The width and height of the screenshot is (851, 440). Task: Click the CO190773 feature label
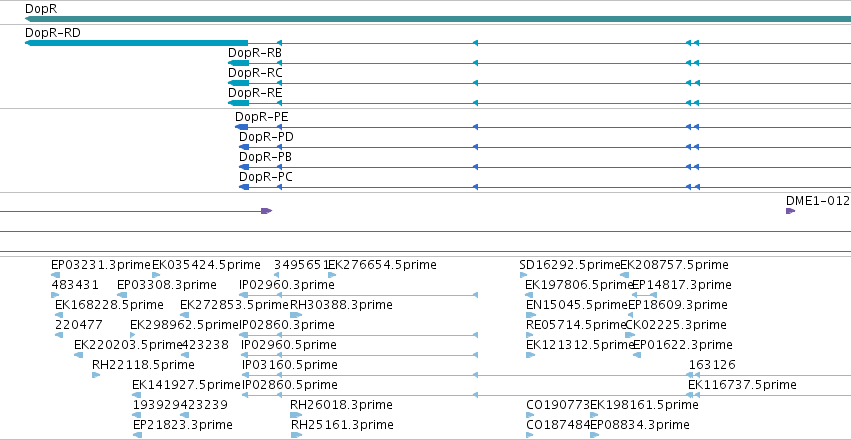558,405
